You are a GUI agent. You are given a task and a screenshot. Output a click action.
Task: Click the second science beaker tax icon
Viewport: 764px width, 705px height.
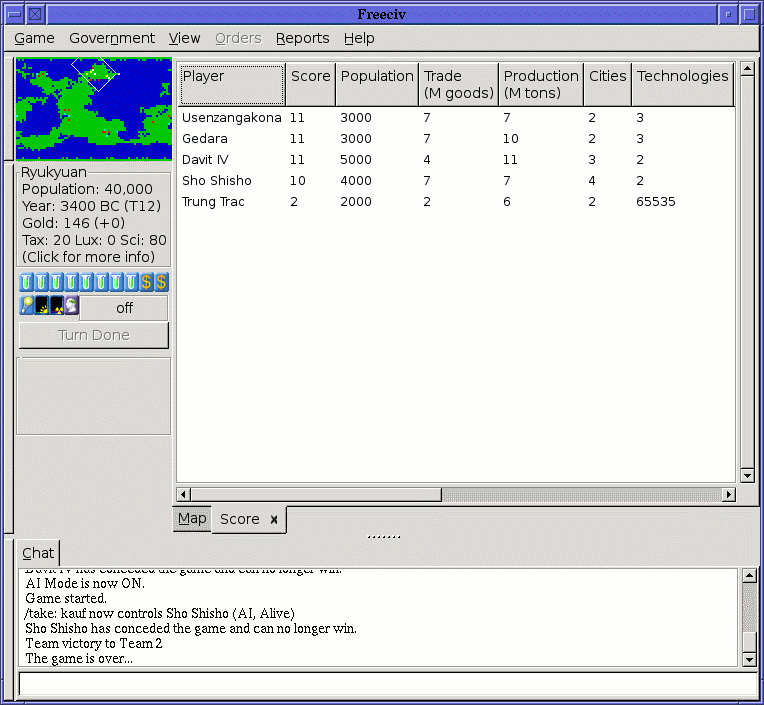coord(42,282)
